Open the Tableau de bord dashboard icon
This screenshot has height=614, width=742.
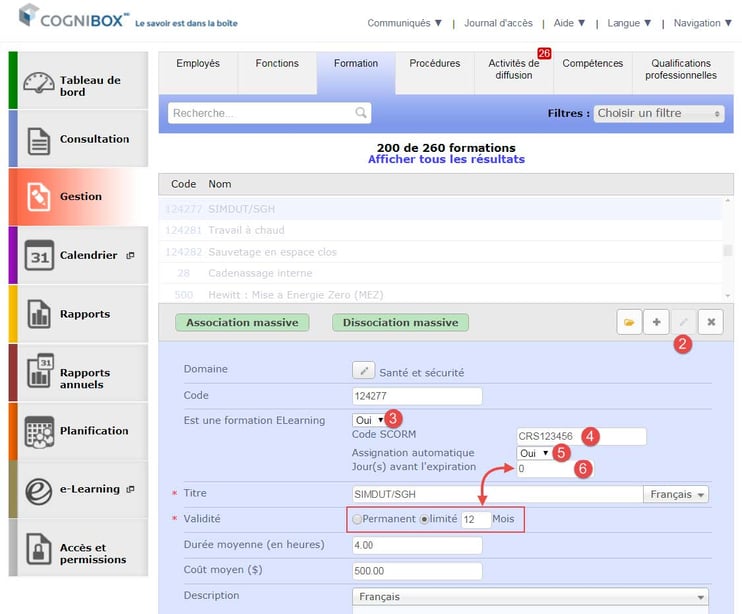pos(39,84)
